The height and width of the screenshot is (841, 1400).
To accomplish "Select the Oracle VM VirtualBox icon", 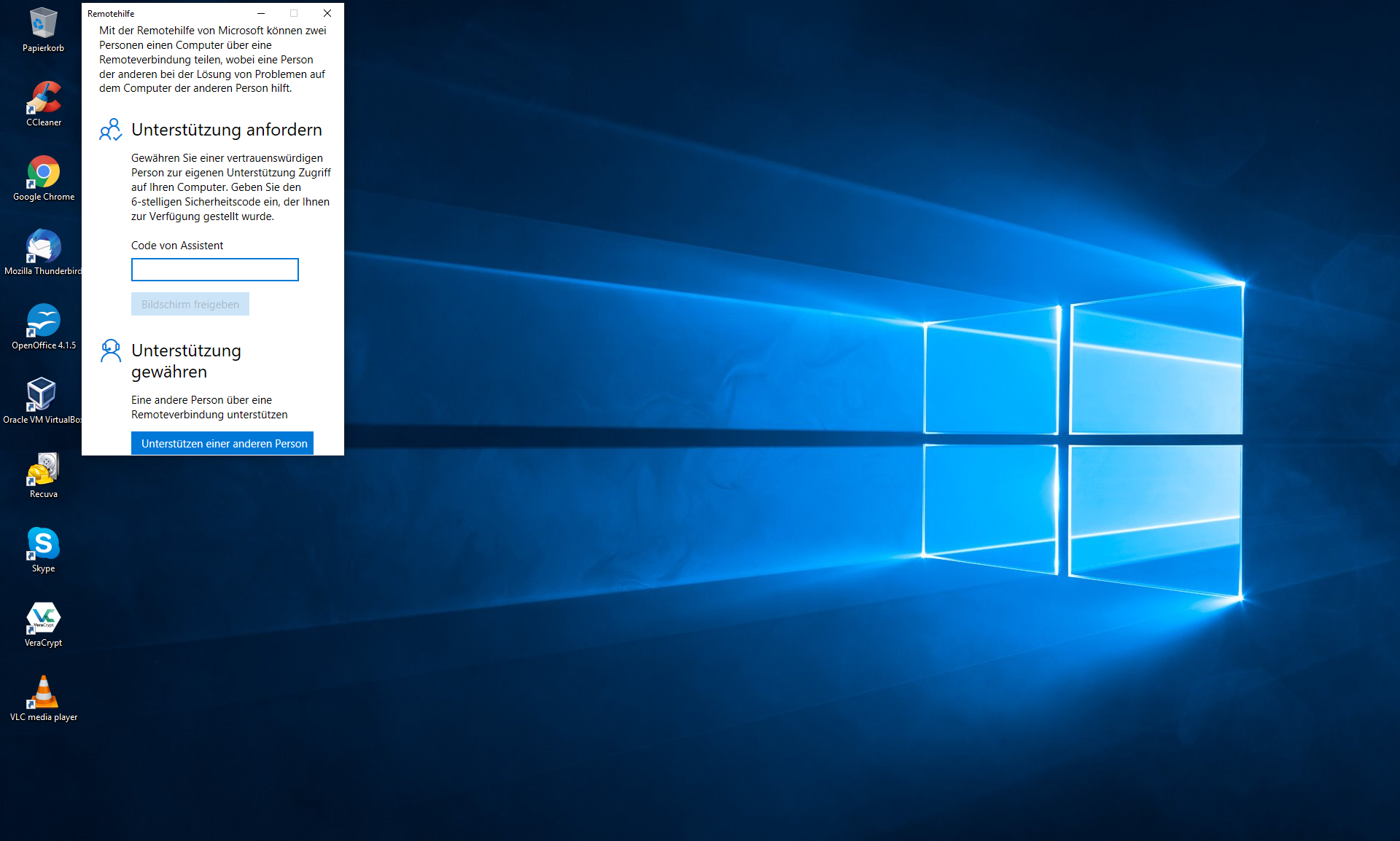I will [x=42, y=396].
